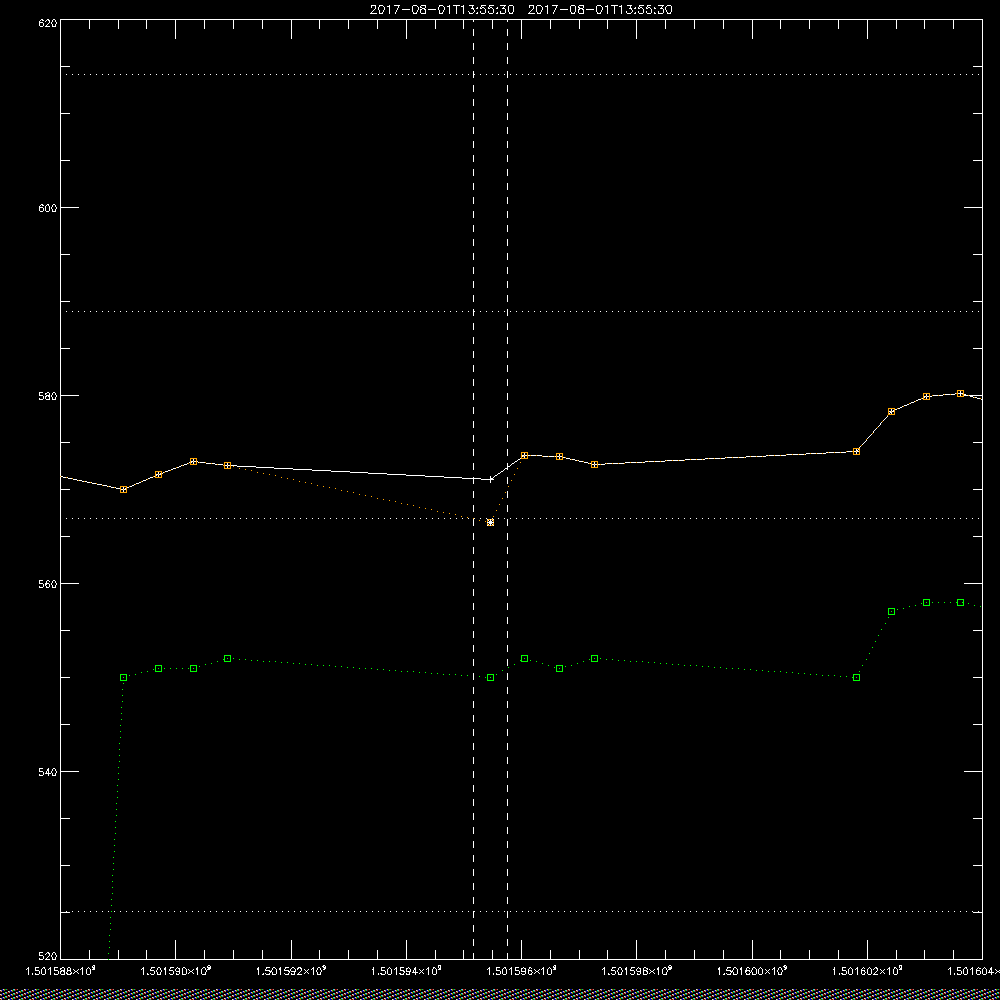Click the green marker mid-rise near 557

[892, 612]
